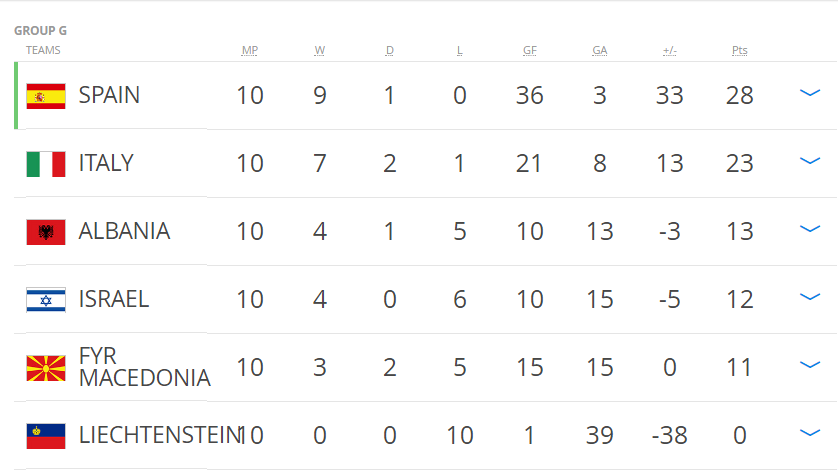The height and width of the screenshot is (470, 838).
Task: Open the ALBANIA team name link
Action: 124,231
